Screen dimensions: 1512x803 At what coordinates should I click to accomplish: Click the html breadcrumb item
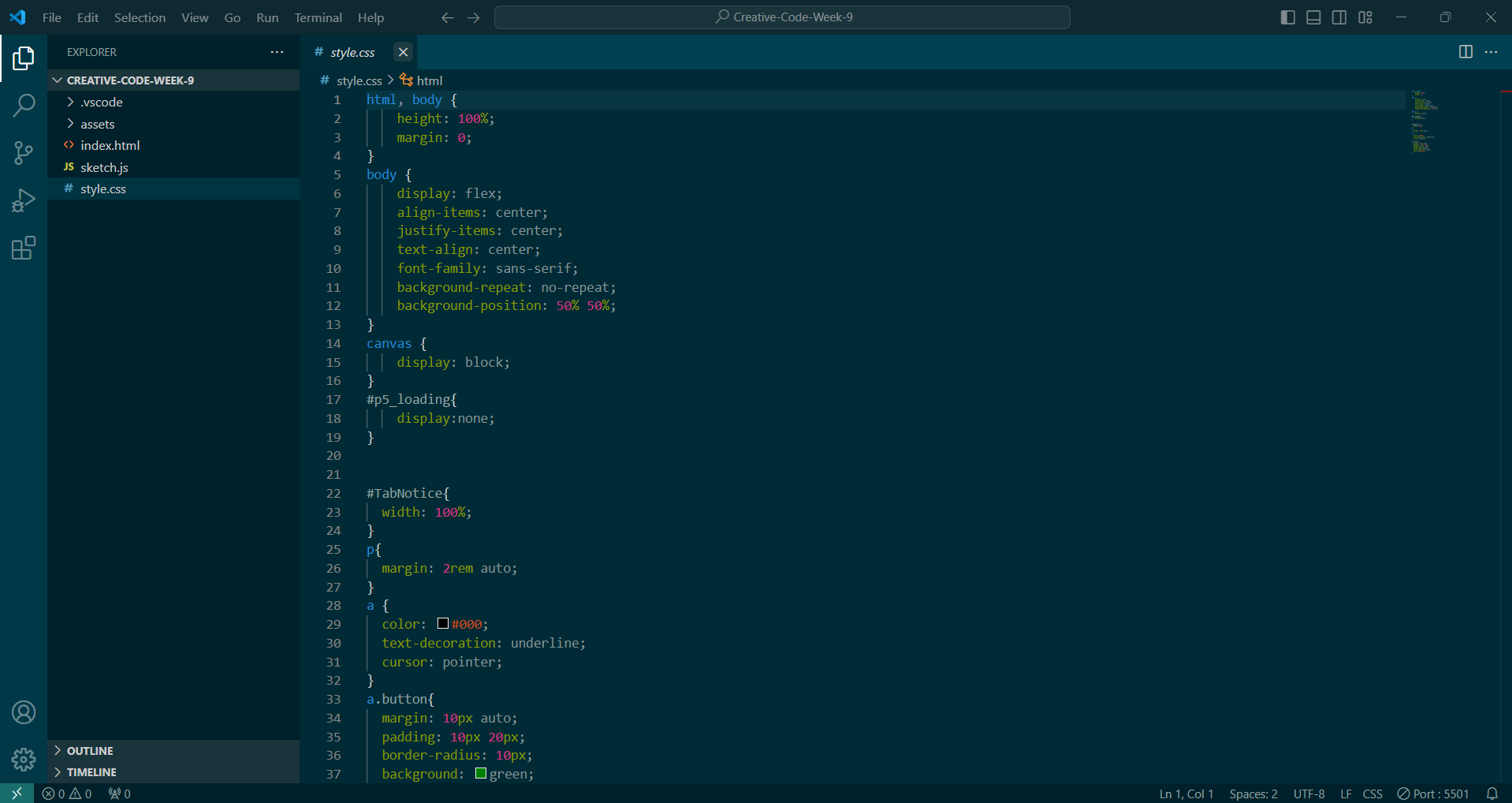pyautogui.click(x=429, y=80)
